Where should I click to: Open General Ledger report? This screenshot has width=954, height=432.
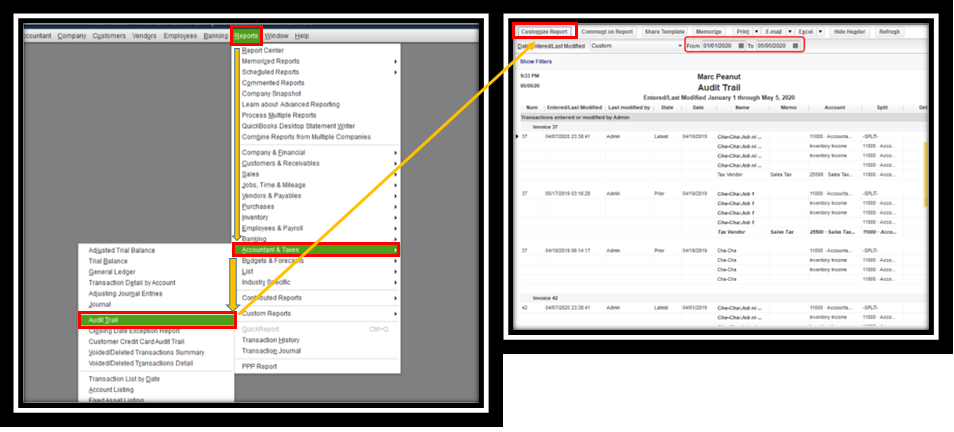coord(112,272)
